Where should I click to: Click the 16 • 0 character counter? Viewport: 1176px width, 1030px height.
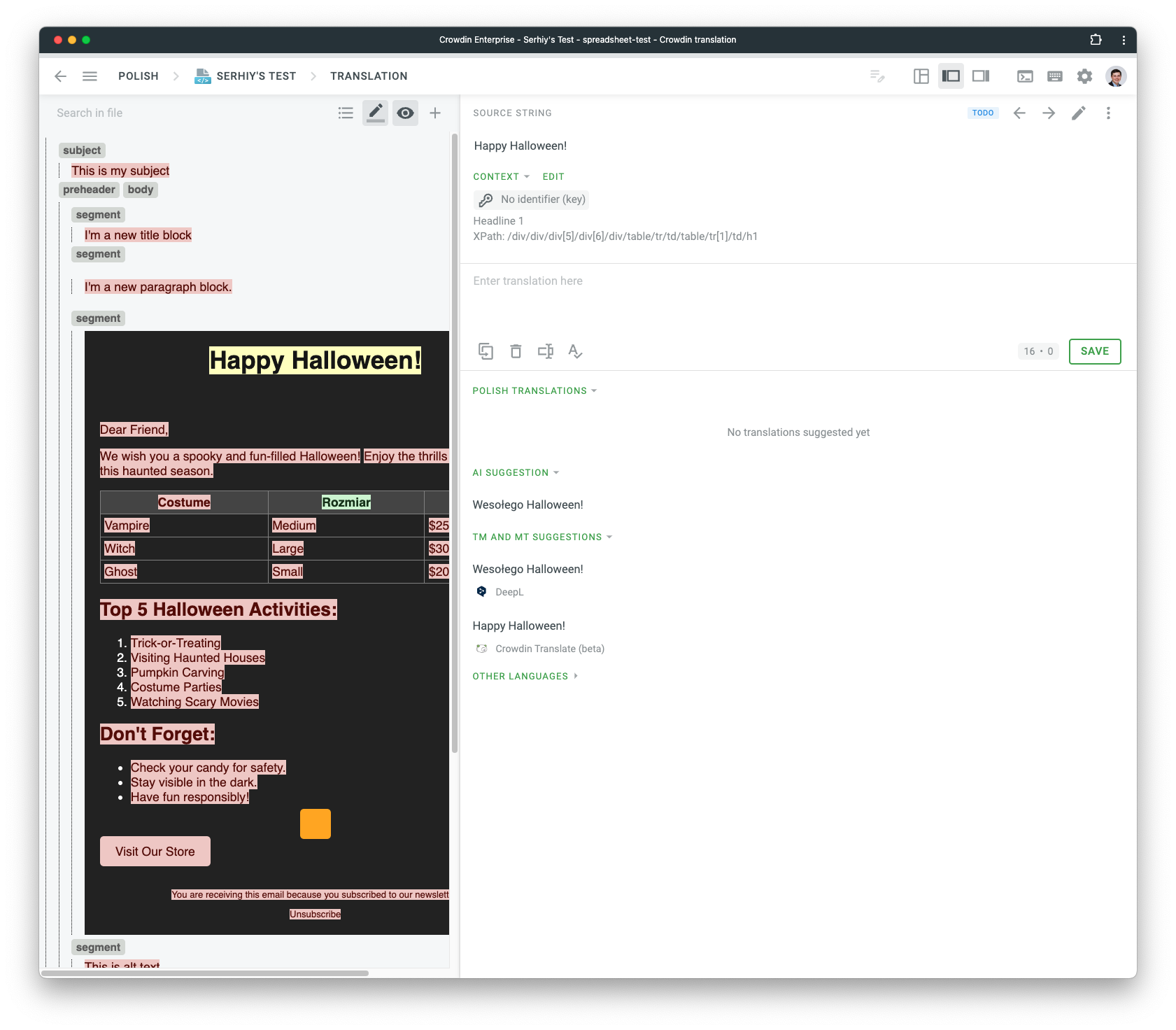[x=1038, y=351]
